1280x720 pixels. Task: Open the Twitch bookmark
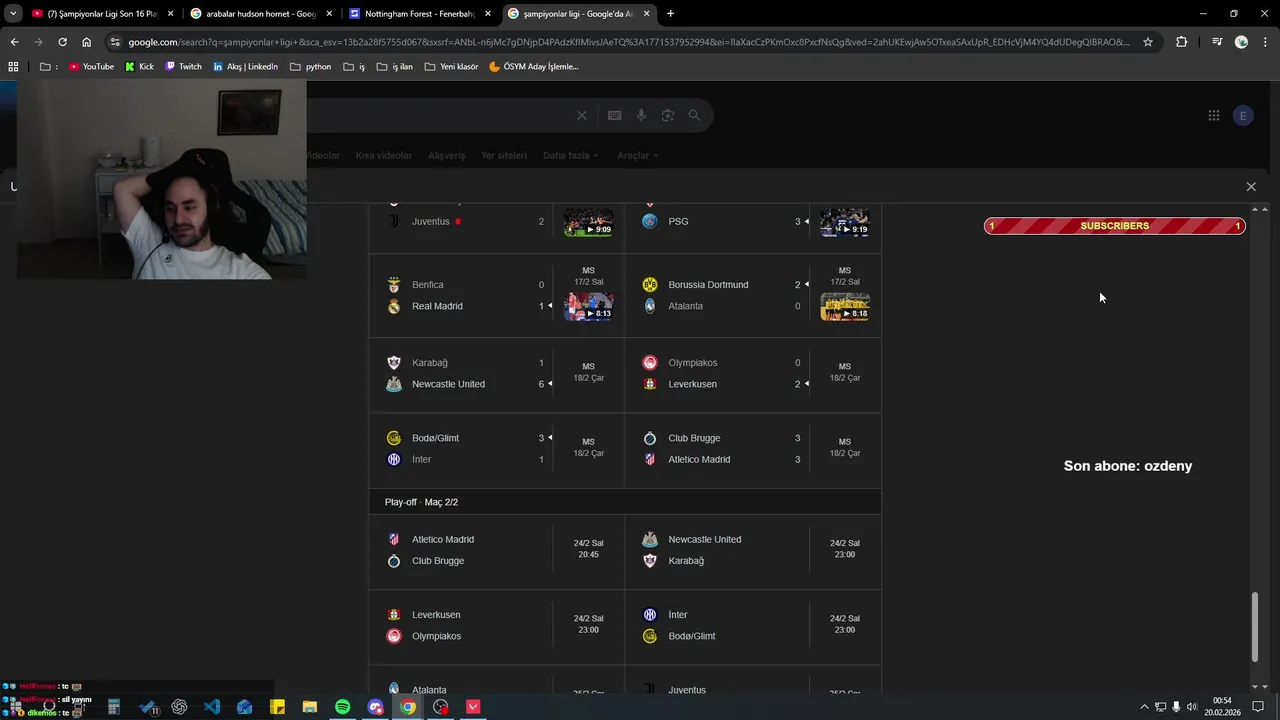(183, 67)
